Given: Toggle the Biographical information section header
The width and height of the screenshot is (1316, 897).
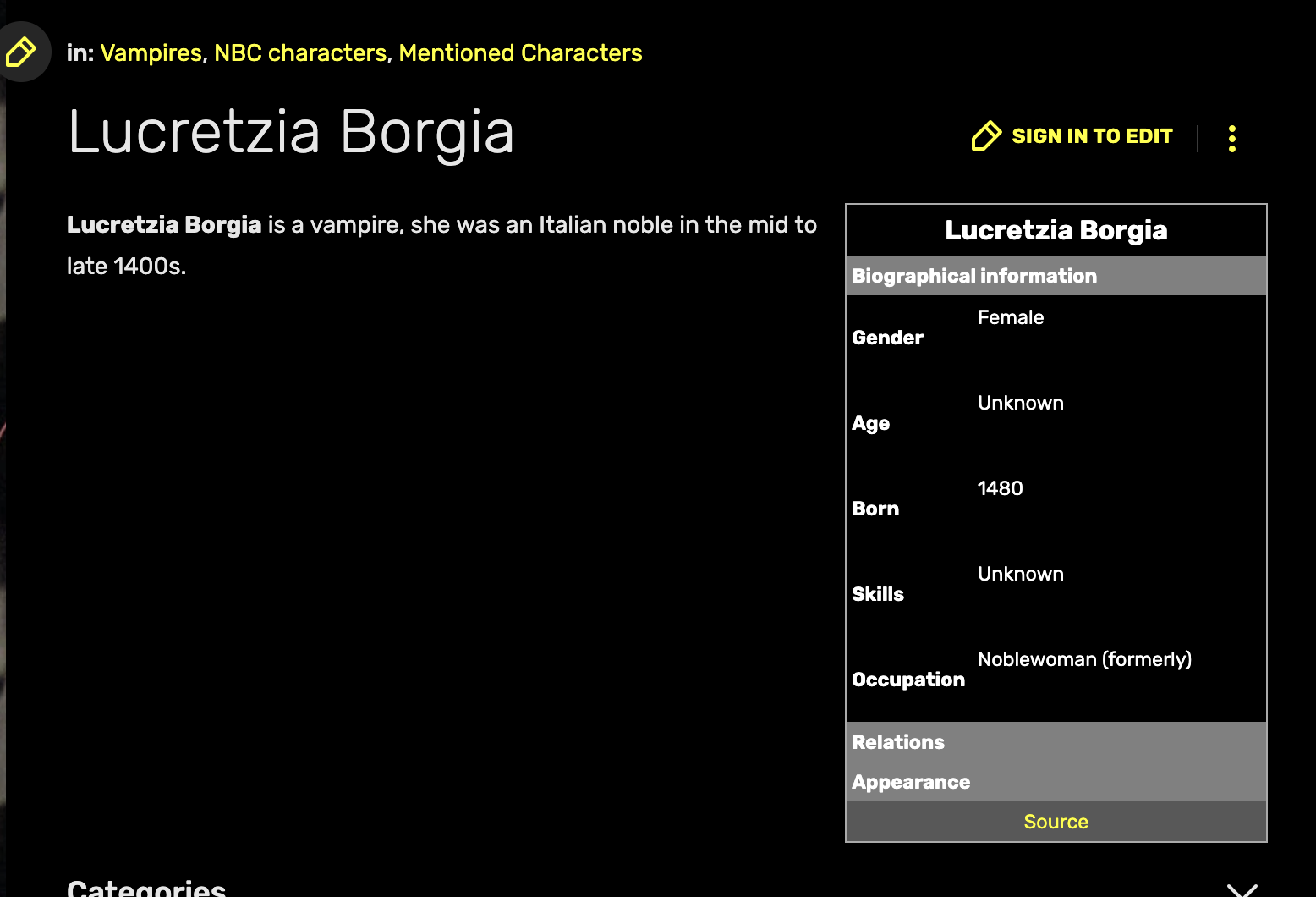Looking at the screenshot, I should click(973, 276).
